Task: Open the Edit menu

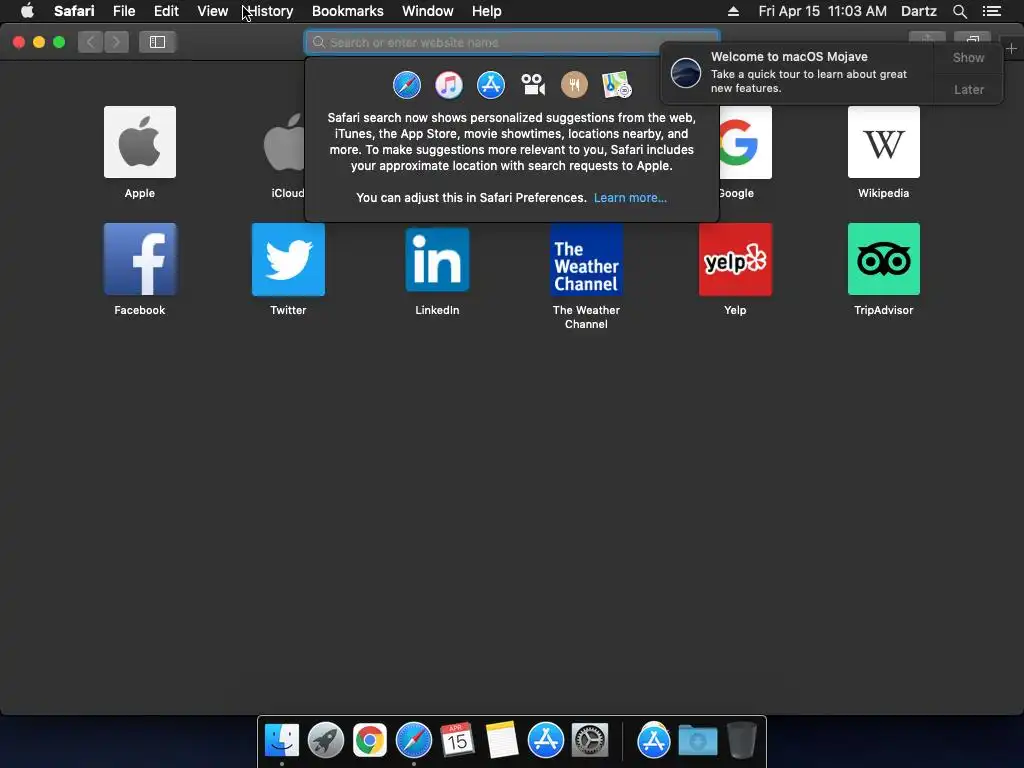Action: (x=166, y=11)
